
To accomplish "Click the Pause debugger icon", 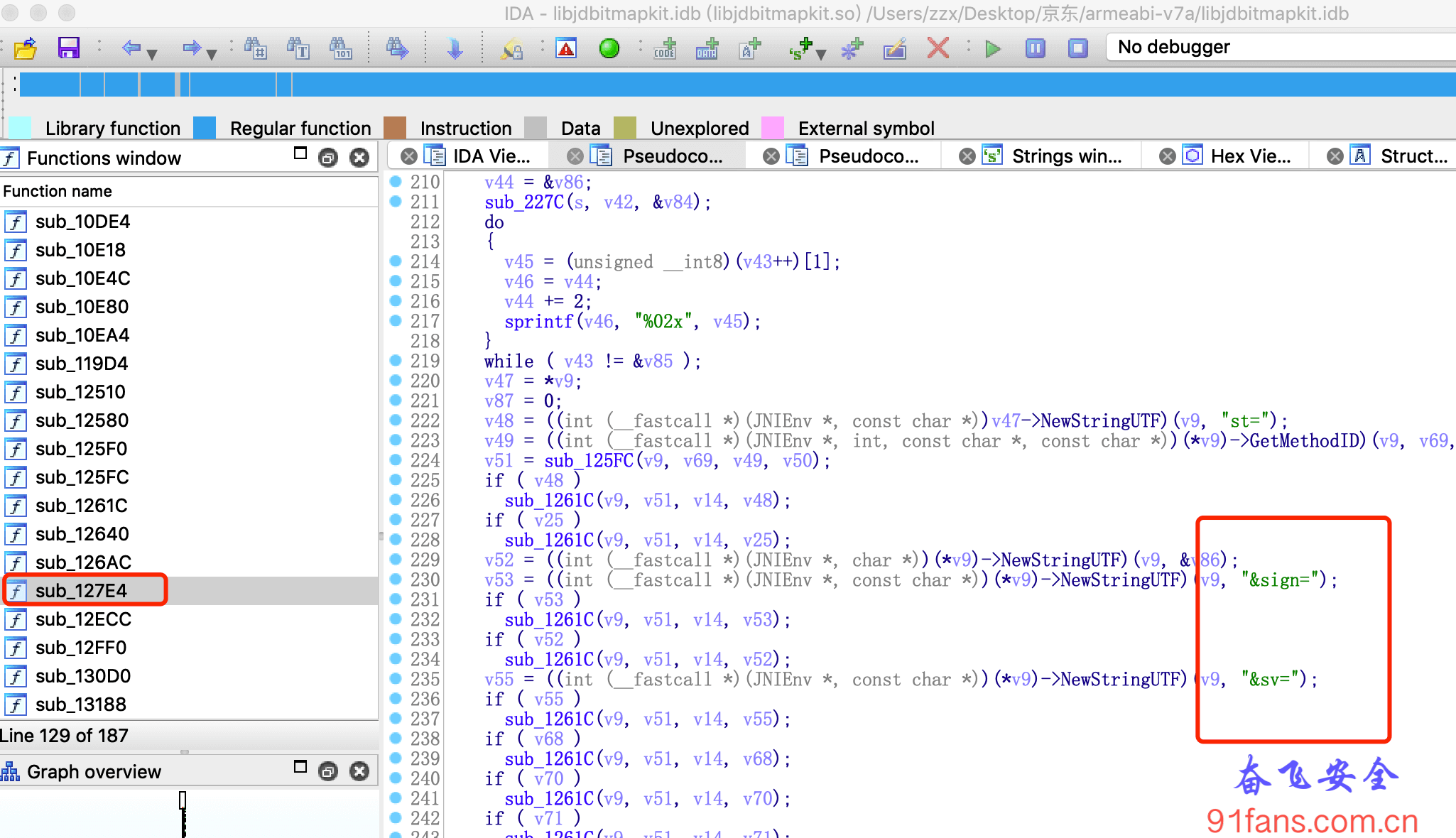I will [x=1035, y=47].
